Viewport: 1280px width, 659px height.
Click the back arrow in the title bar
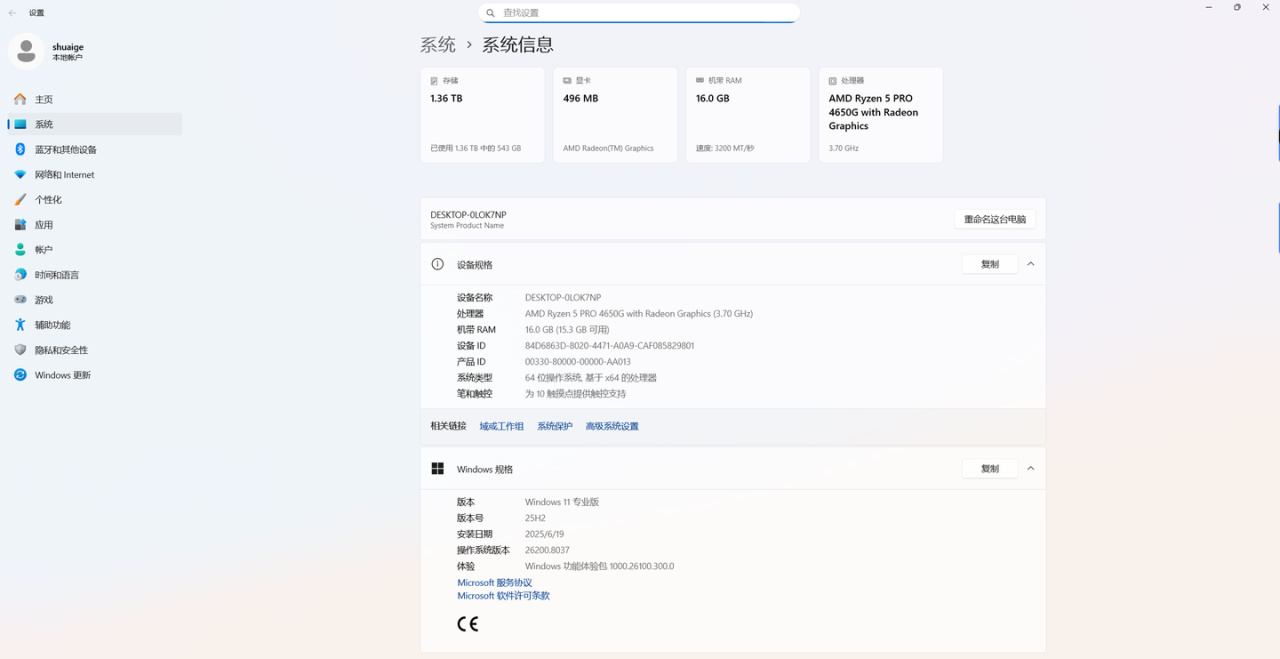click(x=12, y=13)
